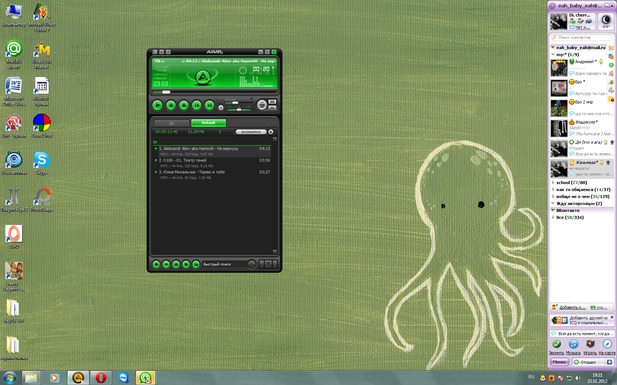Adjust AIMP balance slider below volume
Image resolution: width=617 pixels, height=385 pixels.
[x=238, y=109]
